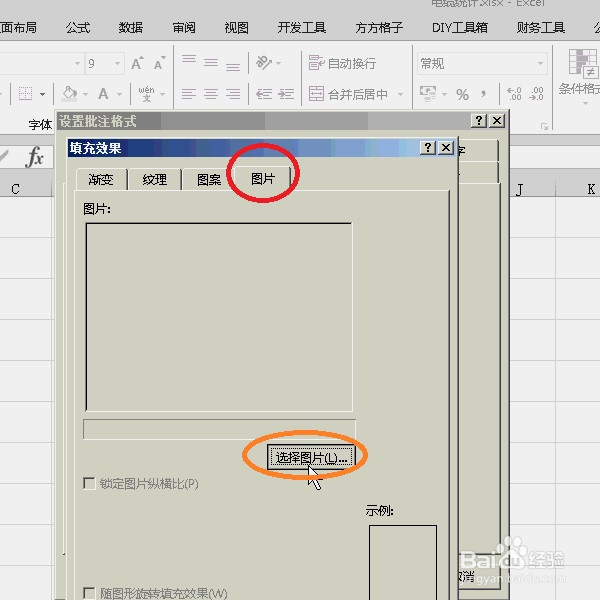Click the font color A icon
600x600 pixels.
click(x=103, y=94)
